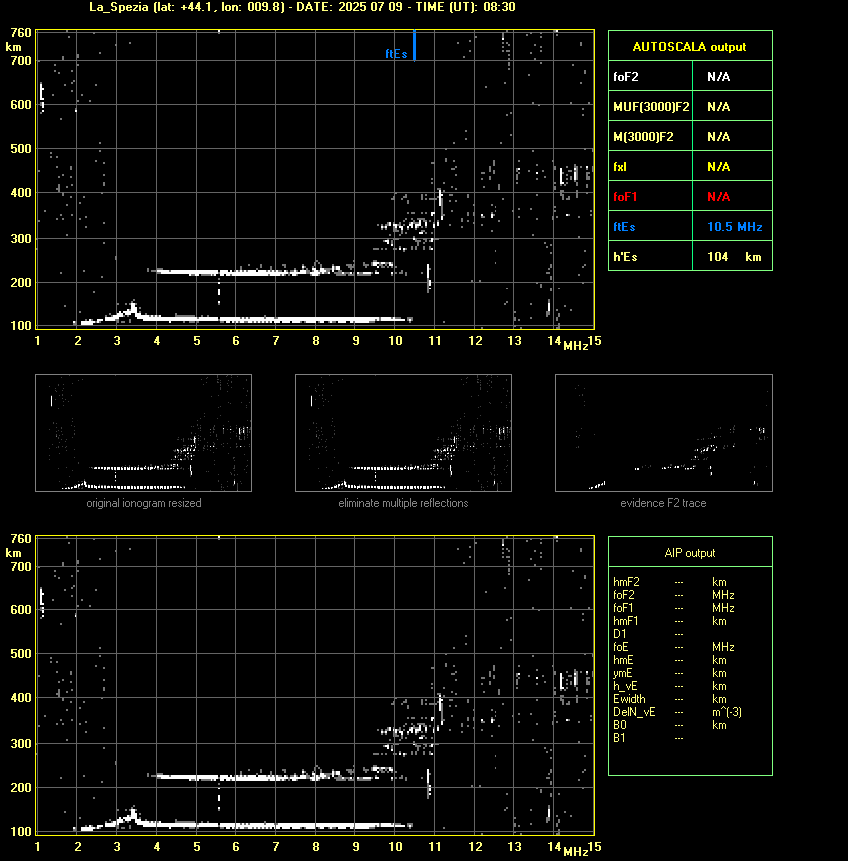This screenshot has width=848, height=861.
Task: Select the B1 row in AIP output
Action: 648,738
